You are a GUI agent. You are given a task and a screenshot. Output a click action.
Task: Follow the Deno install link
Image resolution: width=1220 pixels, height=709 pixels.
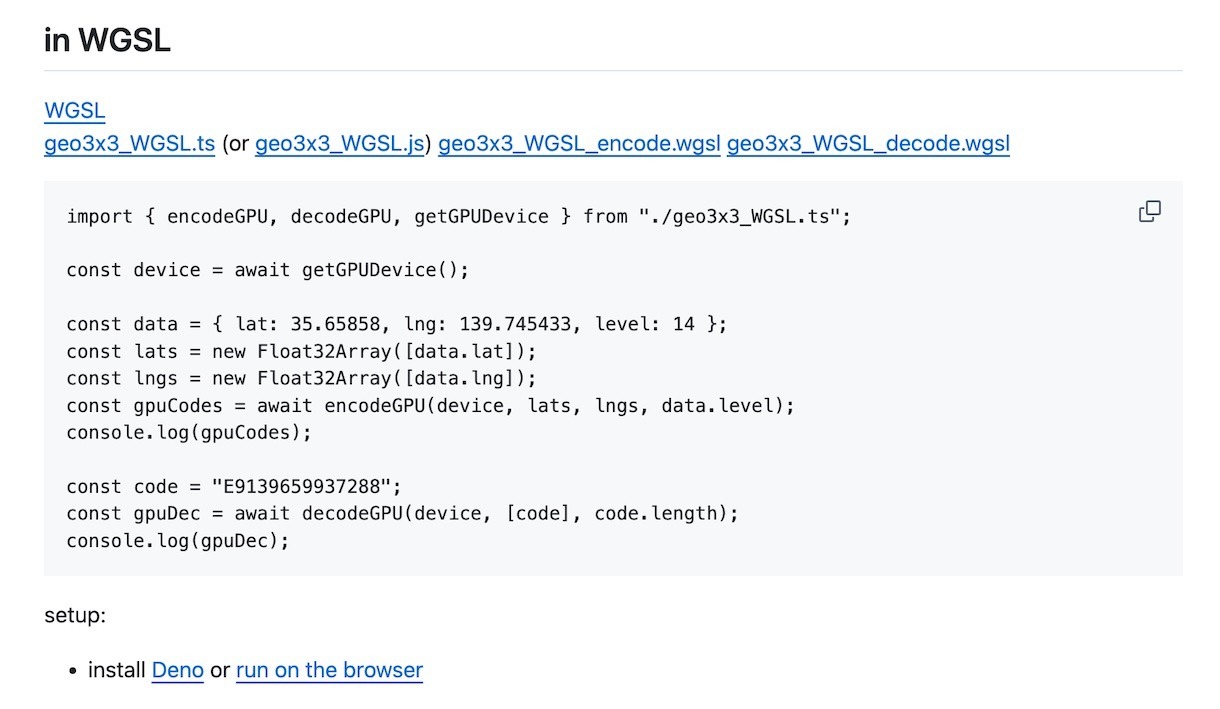[178, 670]
